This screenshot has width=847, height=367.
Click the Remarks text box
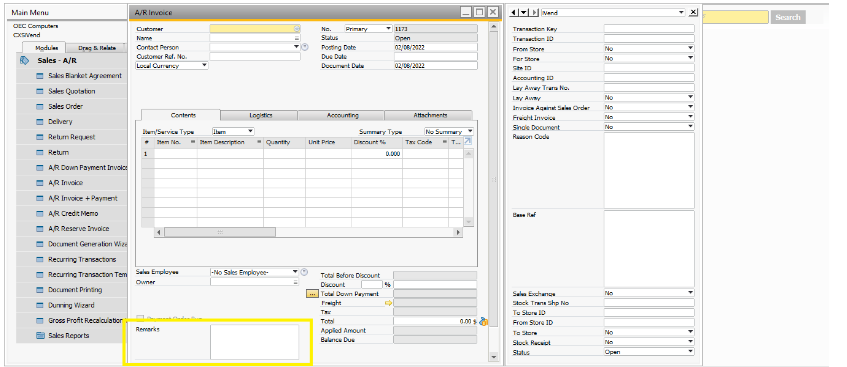coord(254,342)
